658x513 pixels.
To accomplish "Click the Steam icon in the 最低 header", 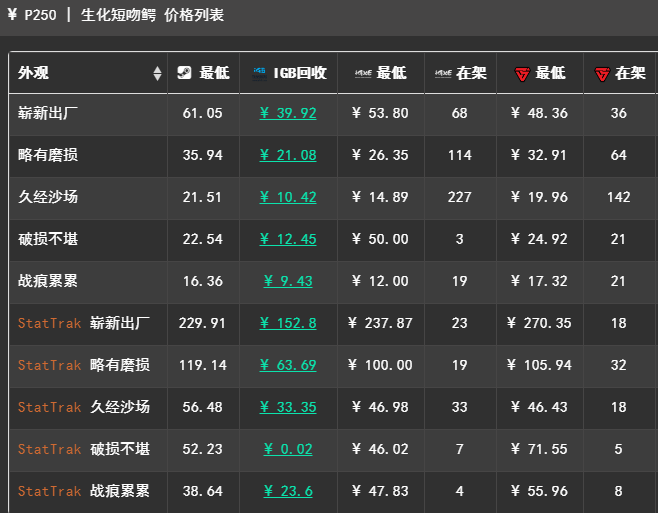I will (184, 73).
